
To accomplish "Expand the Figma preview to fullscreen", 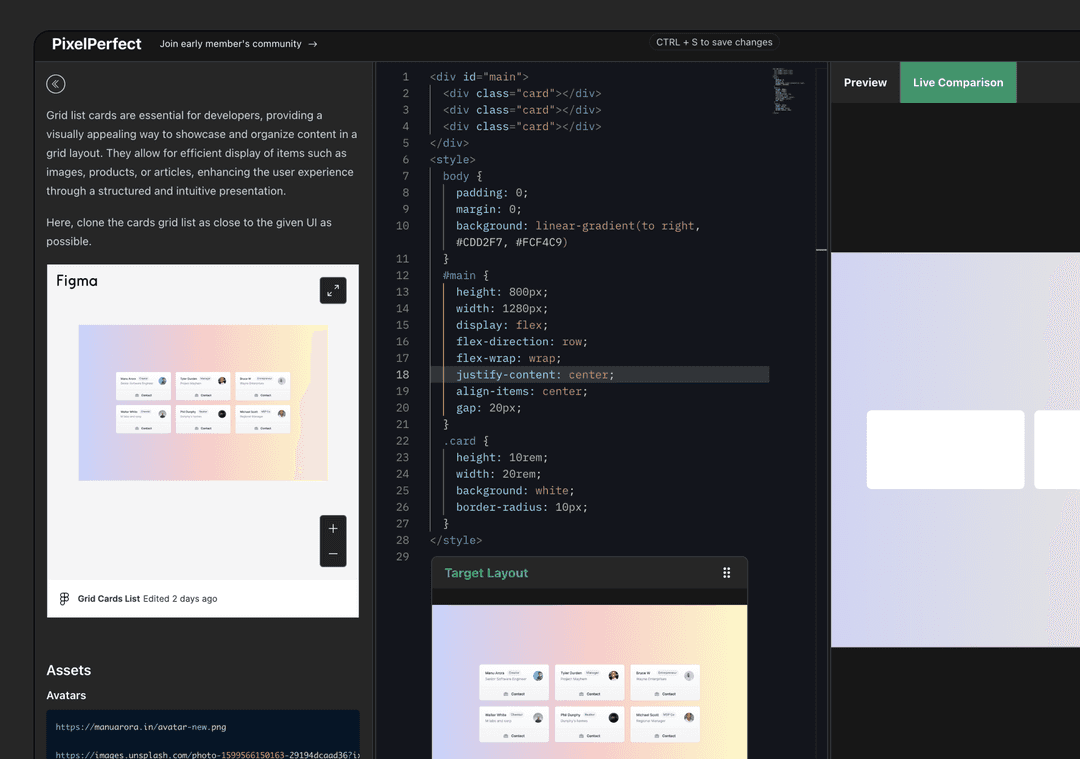I will (333, 290).
